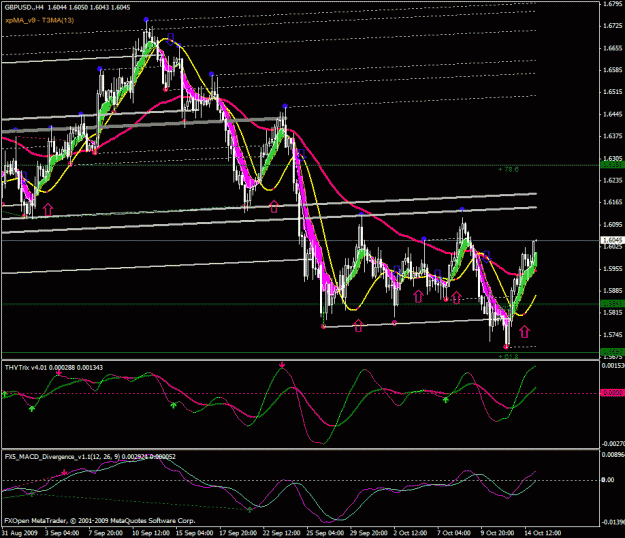
Task: Click the blue dot at the chart's highest peak
Action: 146,20
